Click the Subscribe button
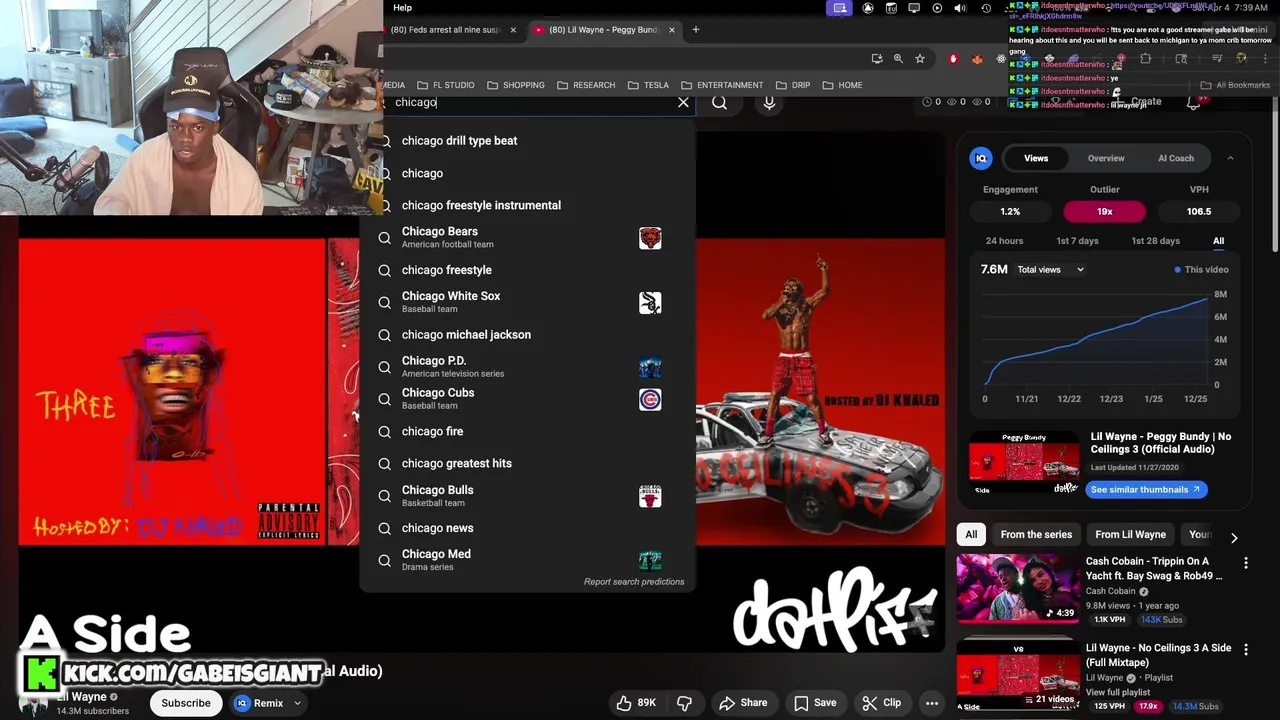This screenshot has height=720, width=1280. [186, 703]
